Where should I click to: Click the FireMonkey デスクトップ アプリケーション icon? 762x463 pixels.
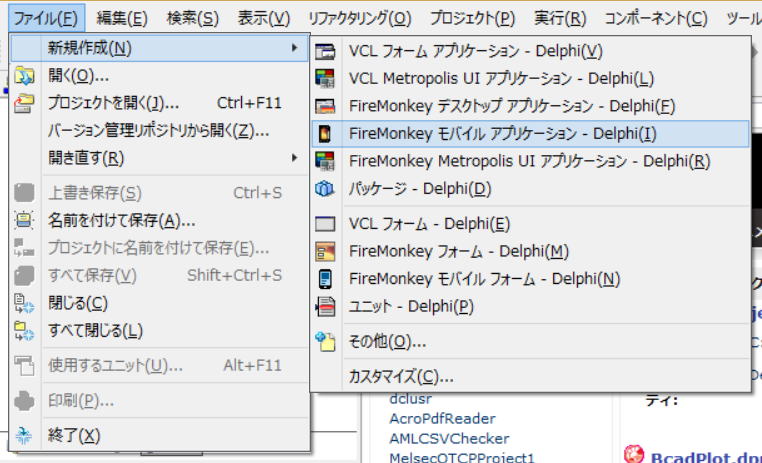[x=325, y=106]
